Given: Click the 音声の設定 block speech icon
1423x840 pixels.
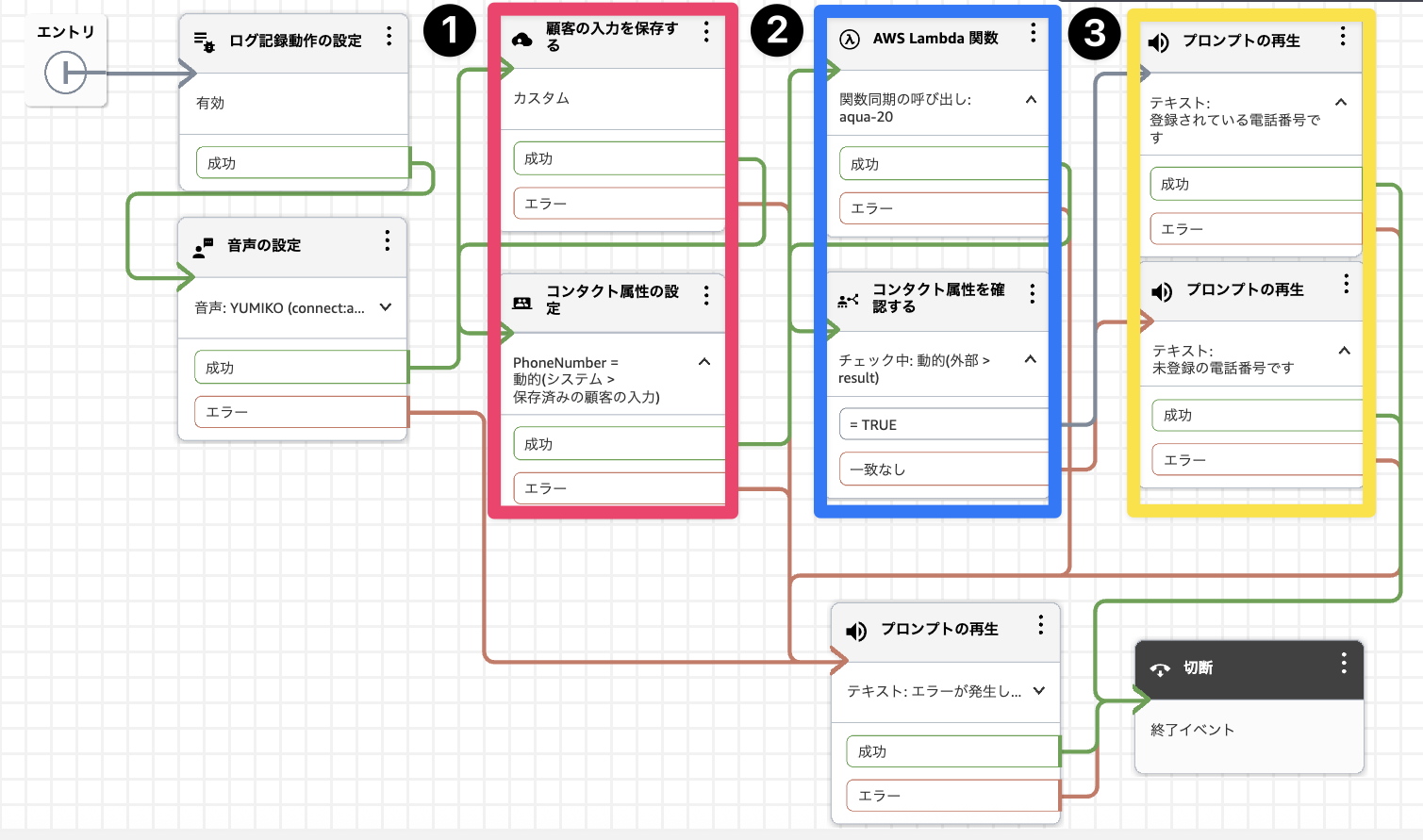Looking at the screenshot, I should 203,247.
